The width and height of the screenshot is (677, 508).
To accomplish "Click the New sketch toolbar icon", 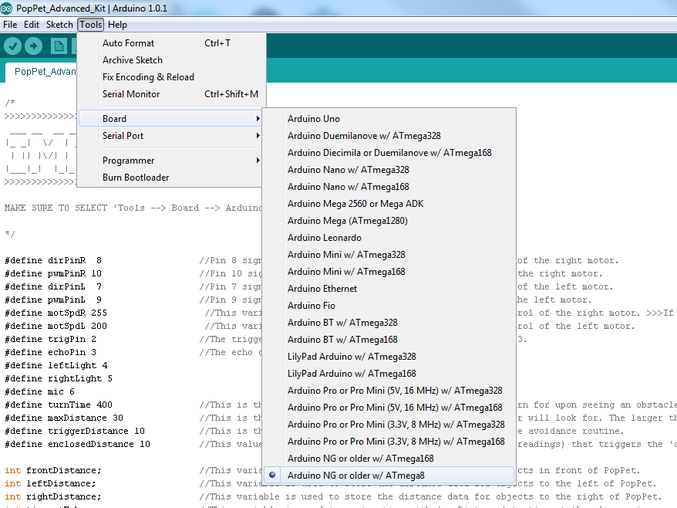I will pos(59,46).
